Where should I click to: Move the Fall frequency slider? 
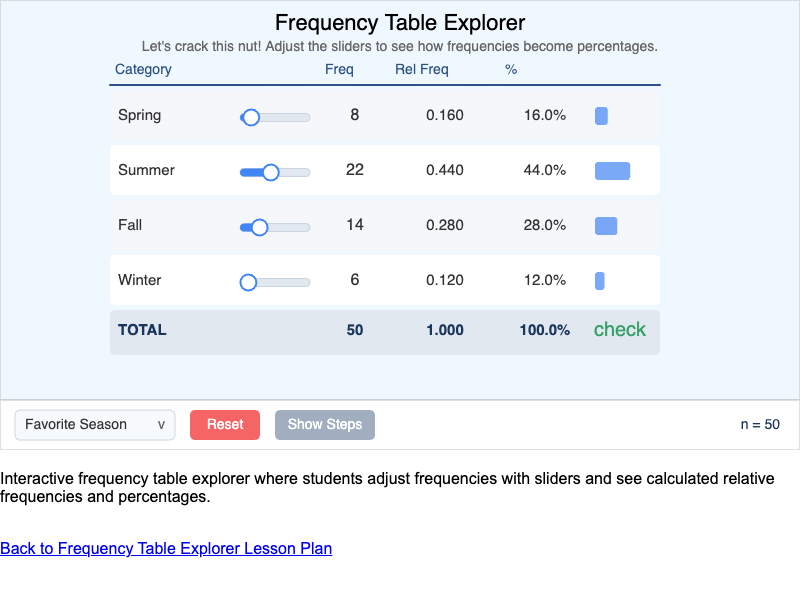261,227
